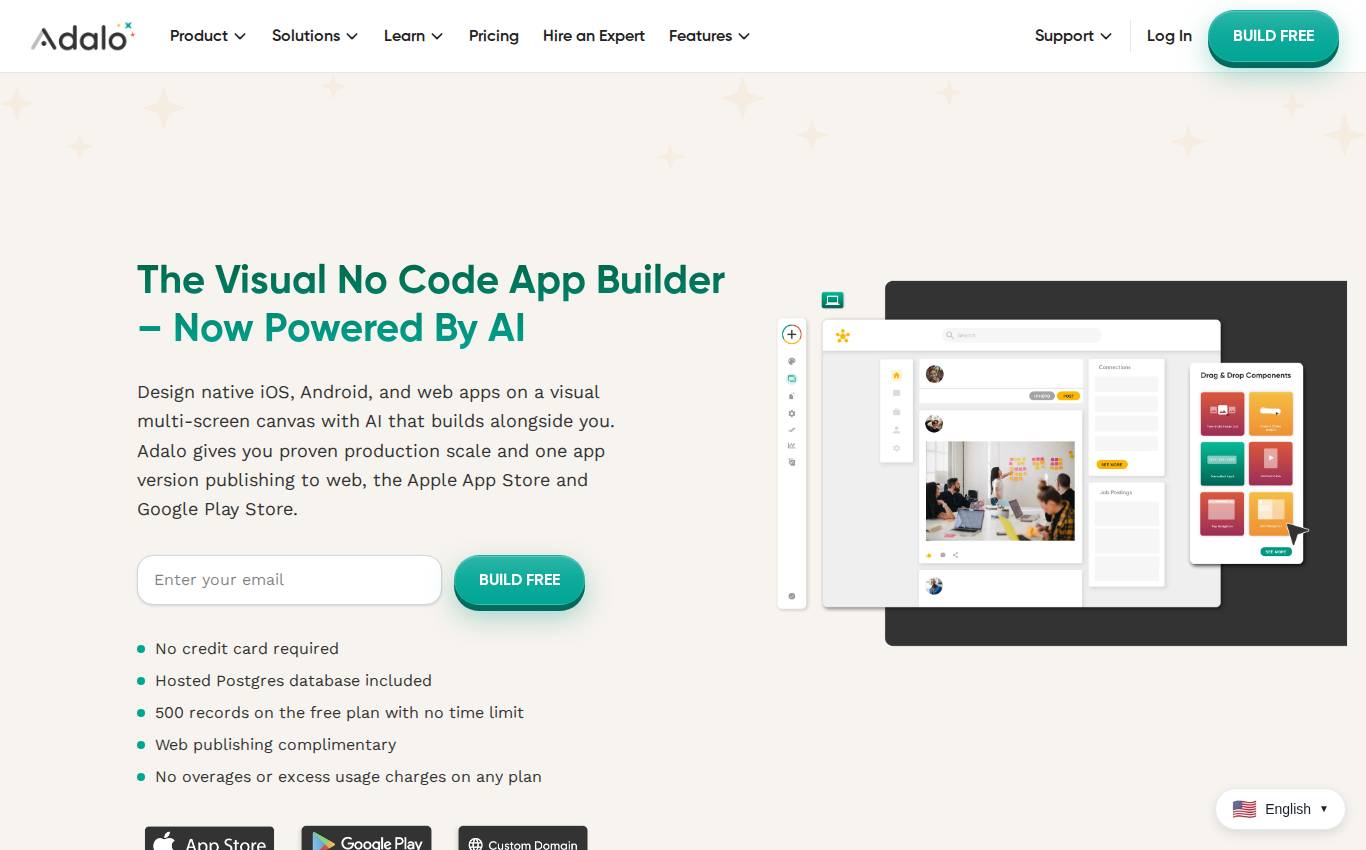The height and width of the screenshot is (850, 1366).
Task: Click the green laptop icon above the mockup
Action: coord(832,300)
